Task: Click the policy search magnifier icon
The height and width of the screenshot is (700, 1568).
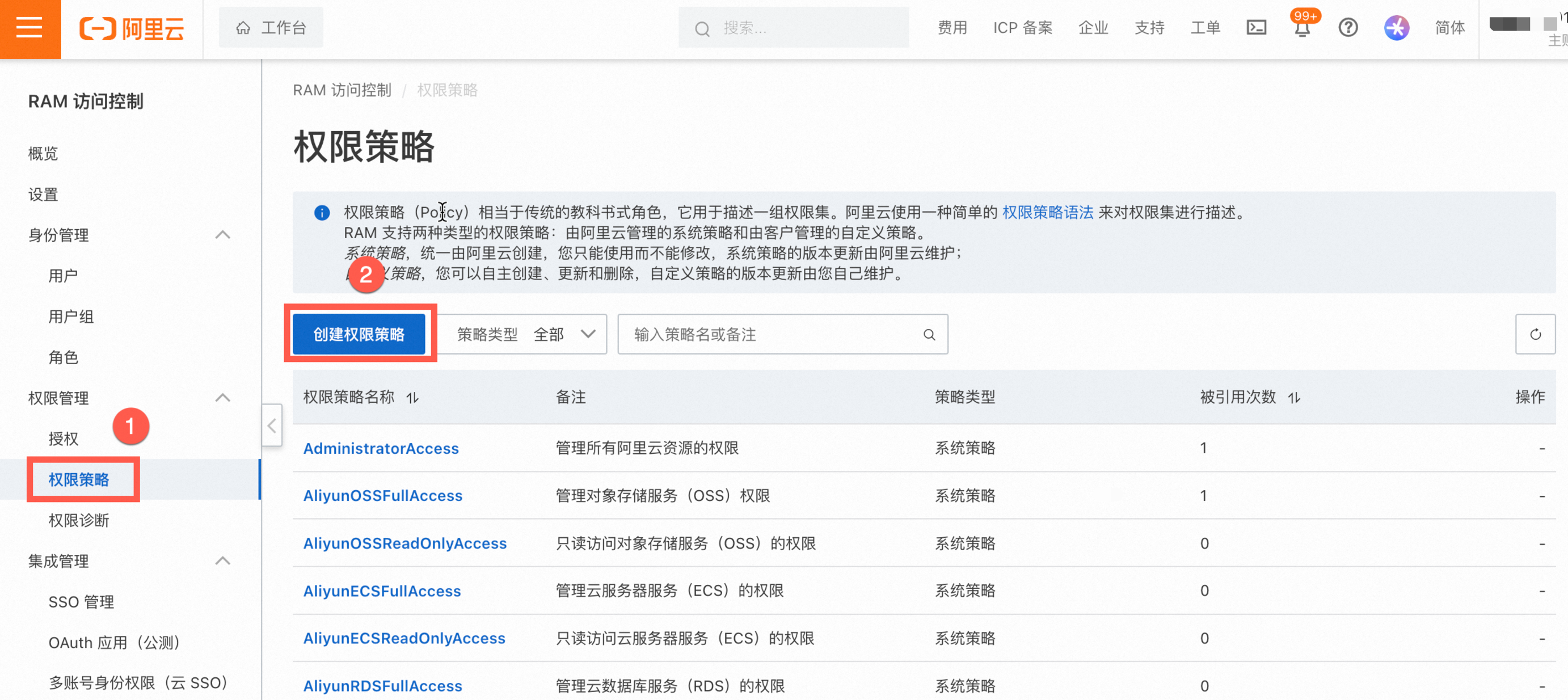Action: pos(929,334)
